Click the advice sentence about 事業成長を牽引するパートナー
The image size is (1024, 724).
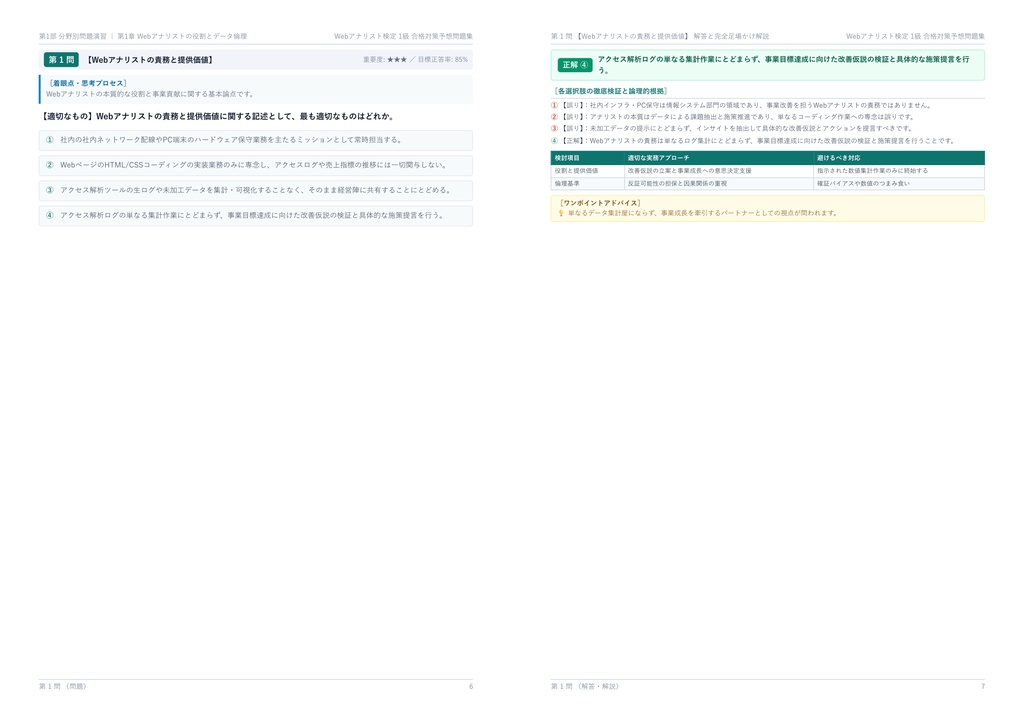[702, 213]
